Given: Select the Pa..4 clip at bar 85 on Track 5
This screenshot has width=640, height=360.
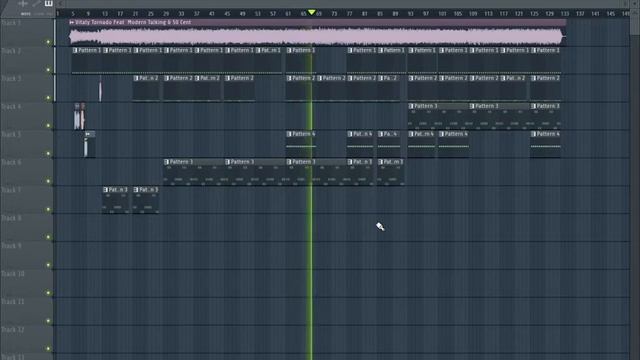Looking at the screenshot, I should 389,144.
